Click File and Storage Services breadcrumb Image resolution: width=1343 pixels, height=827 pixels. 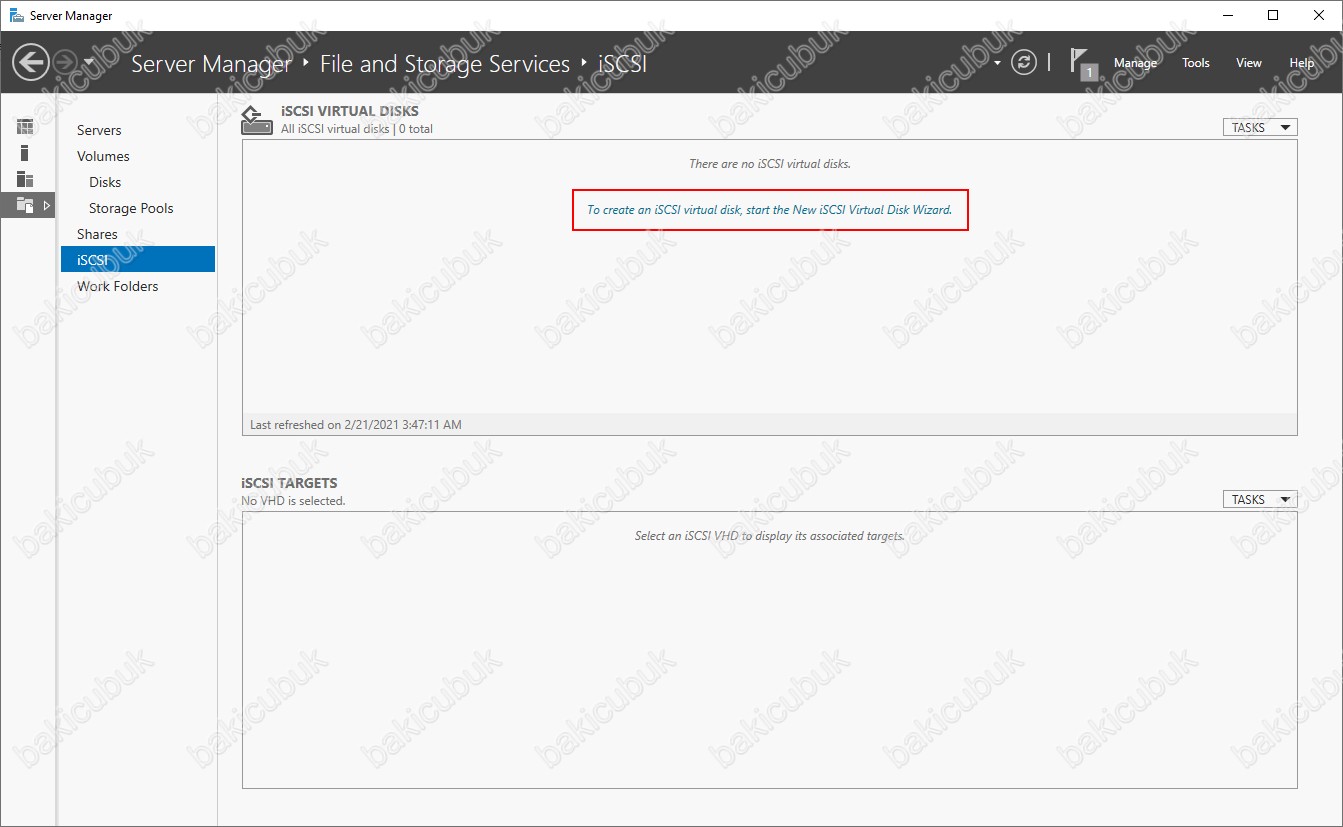pos(445,64)
